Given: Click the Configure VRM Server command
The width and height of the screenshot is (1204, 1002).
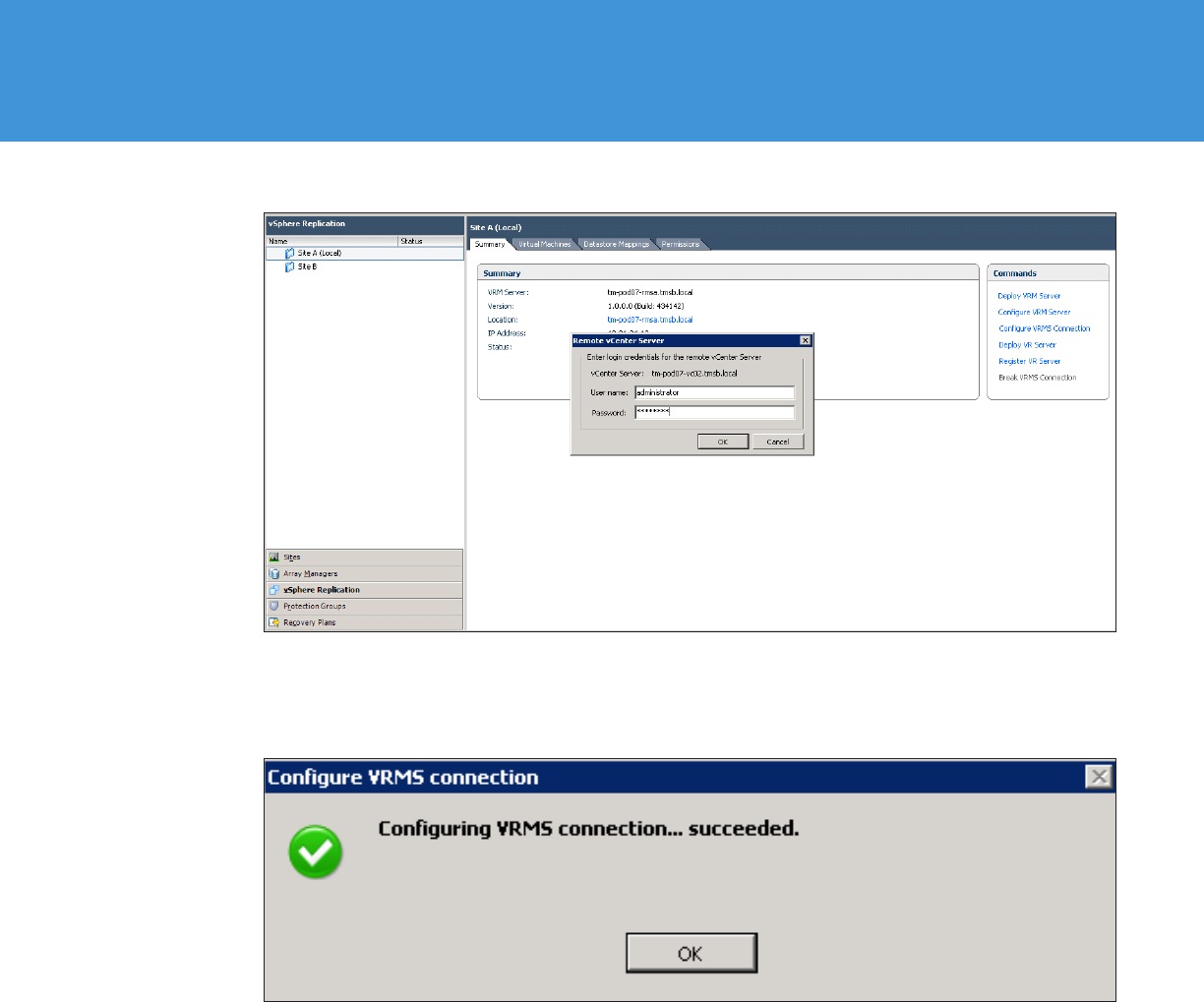Looking at the screenshot, I should [1034, 312].
